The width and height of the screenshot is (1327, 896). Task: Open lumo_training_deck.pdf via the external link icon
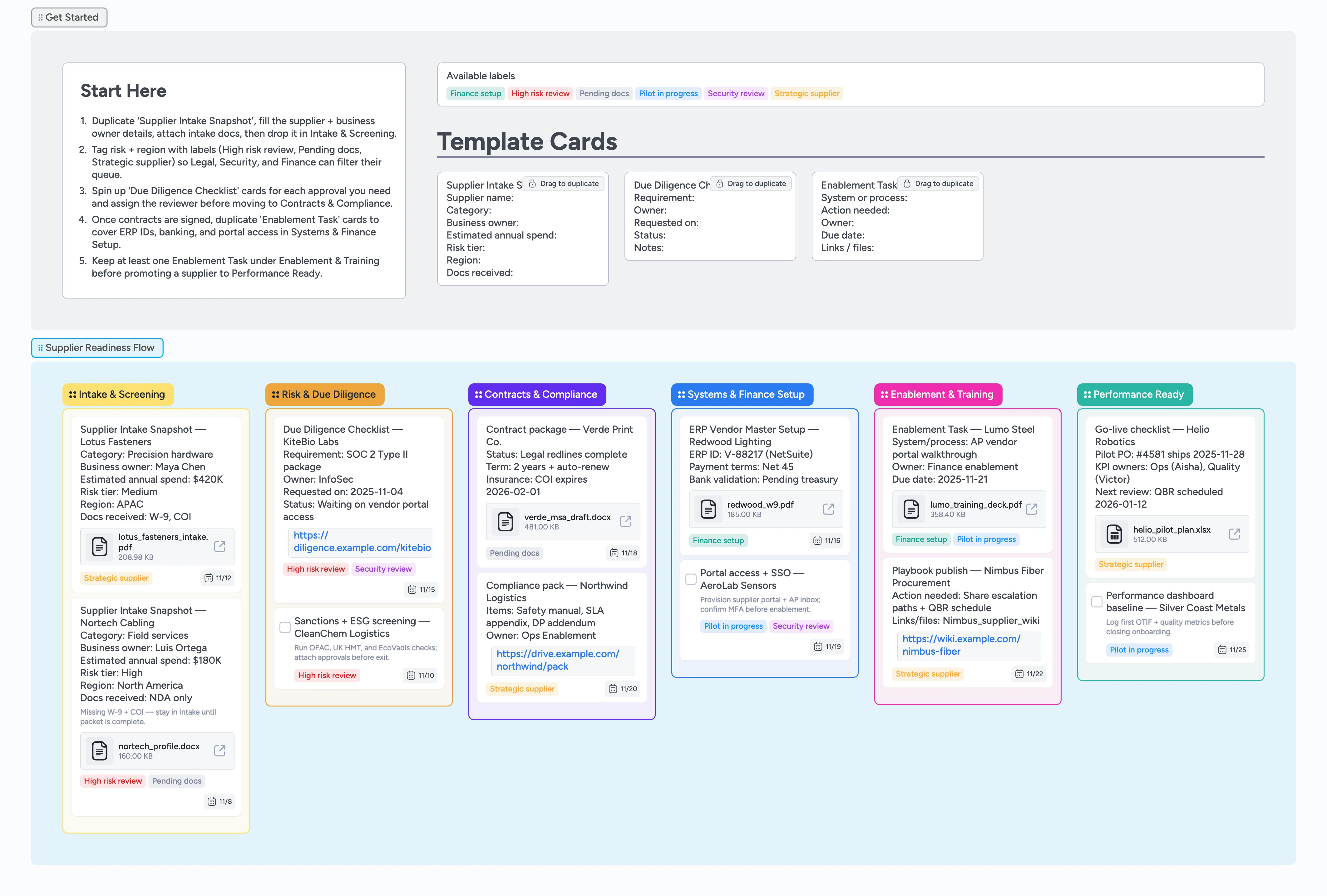[1032, 509]
